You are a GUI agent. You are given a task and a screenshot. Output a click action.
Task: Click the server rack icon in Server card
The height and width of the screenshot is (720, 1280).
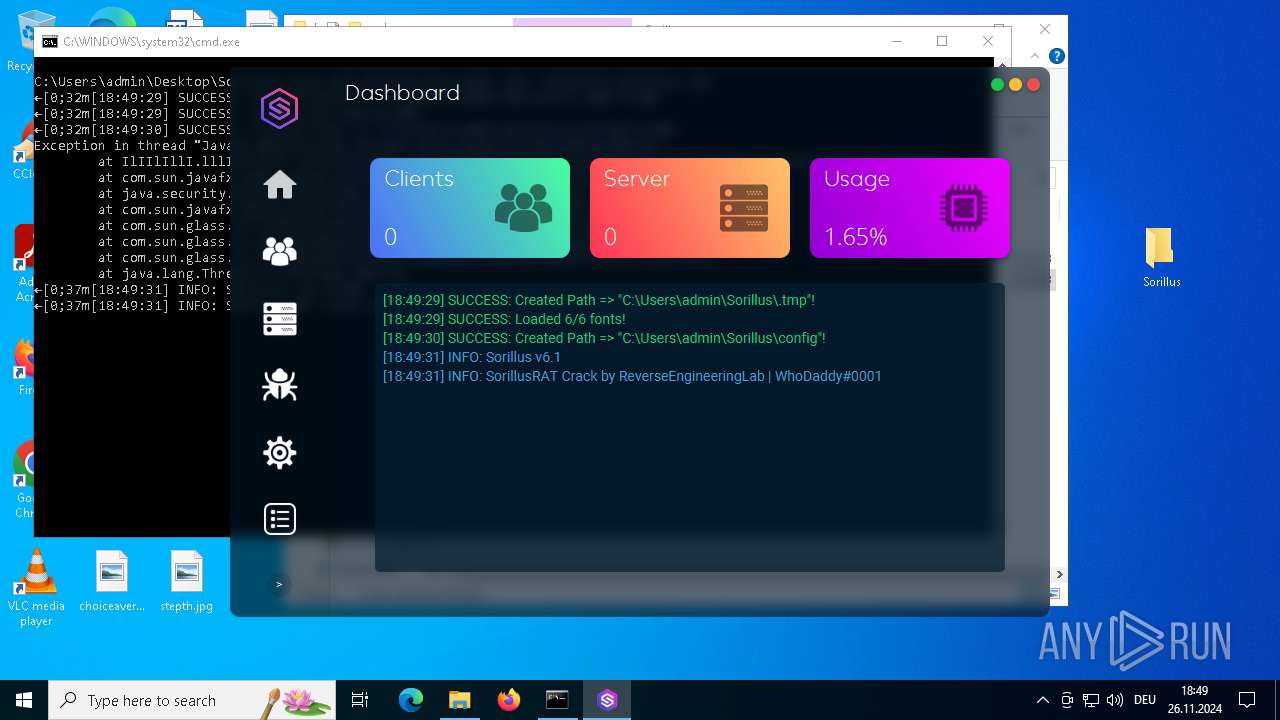[744, 208]
